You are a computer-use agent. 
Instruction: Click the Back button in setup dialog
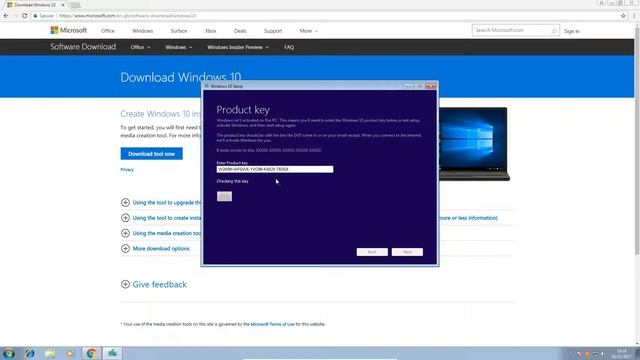(372, 252)
